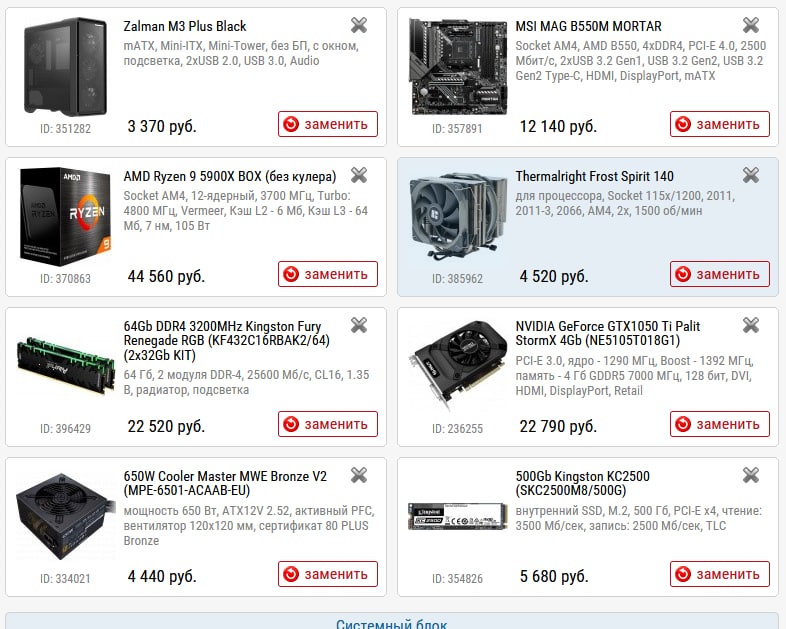The height and width of the screenshot is (629, 786).
Task: Replace the Thermalright Frost Spirit 140 cooler
Action: pyautogui.click(x=720, y=274)
